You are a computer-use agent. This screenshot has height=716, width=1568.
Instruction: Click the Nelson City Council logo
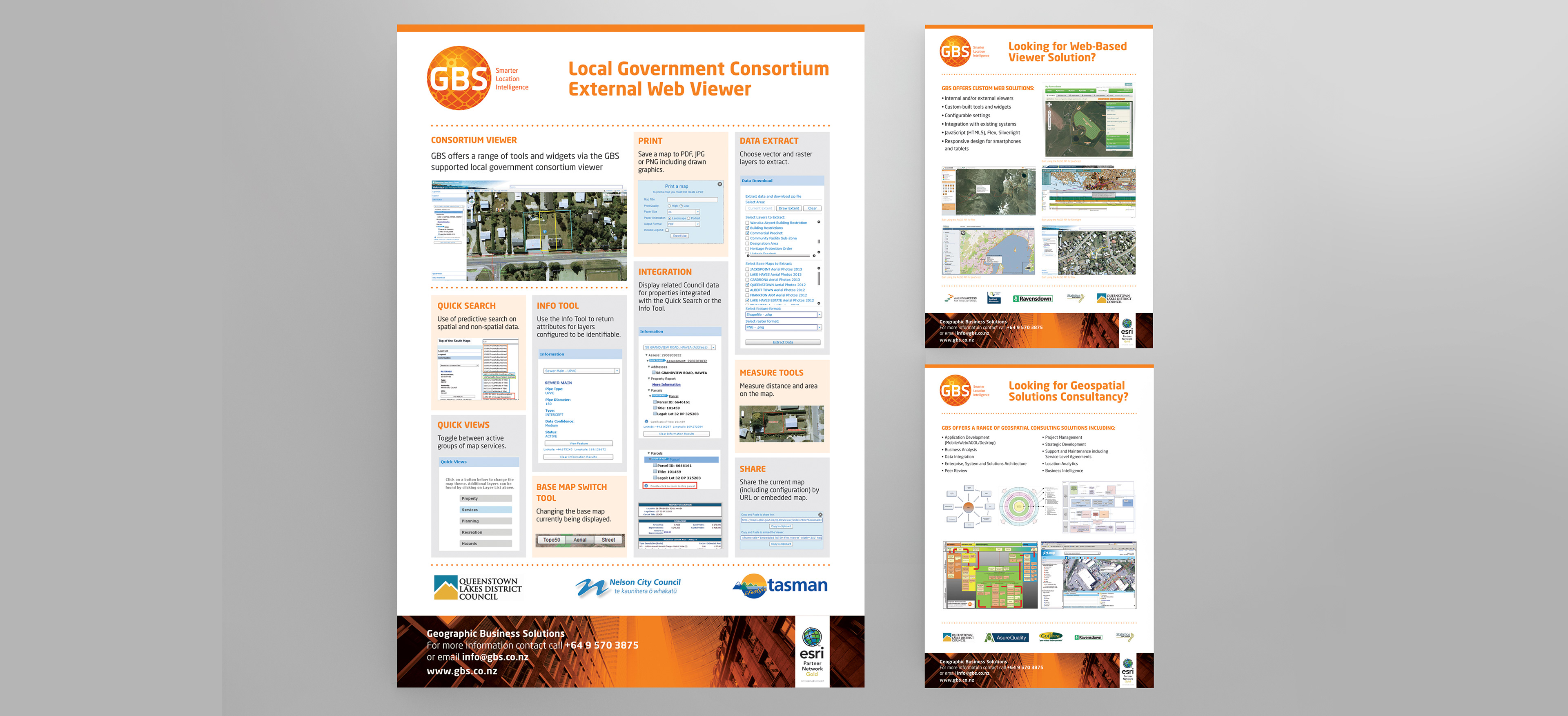point(628,587)
